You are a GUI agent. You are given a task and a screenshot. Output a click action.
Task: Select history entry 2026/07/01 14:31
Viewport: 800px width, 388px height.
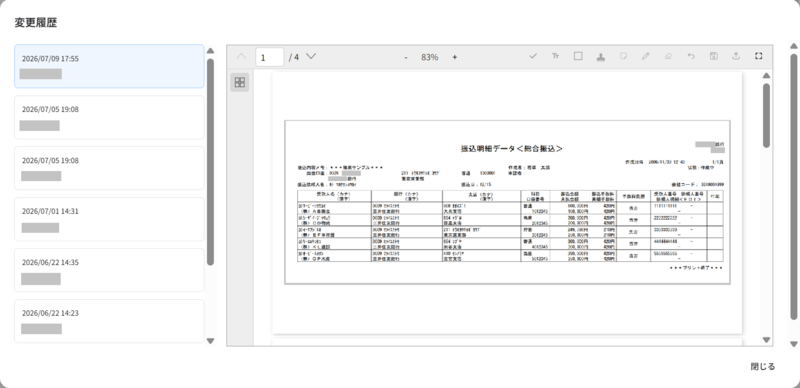109,219
